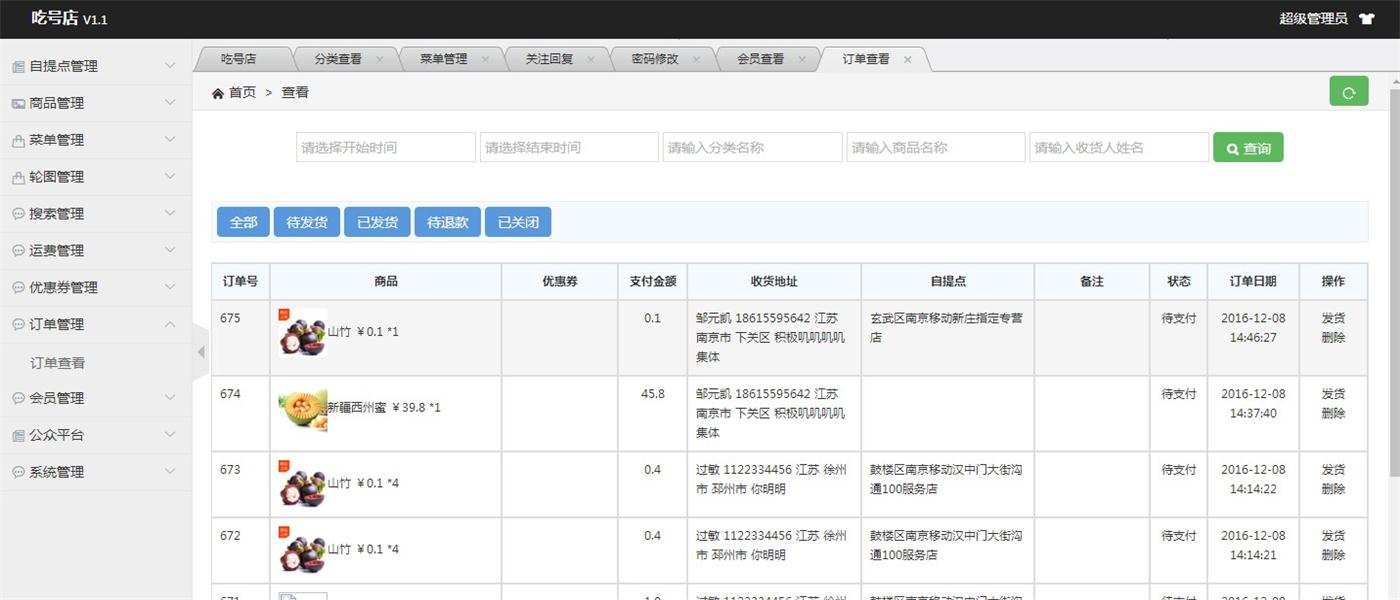1400x600 pixels.
Task: Filter orders by 待发货
Action: 307,222
